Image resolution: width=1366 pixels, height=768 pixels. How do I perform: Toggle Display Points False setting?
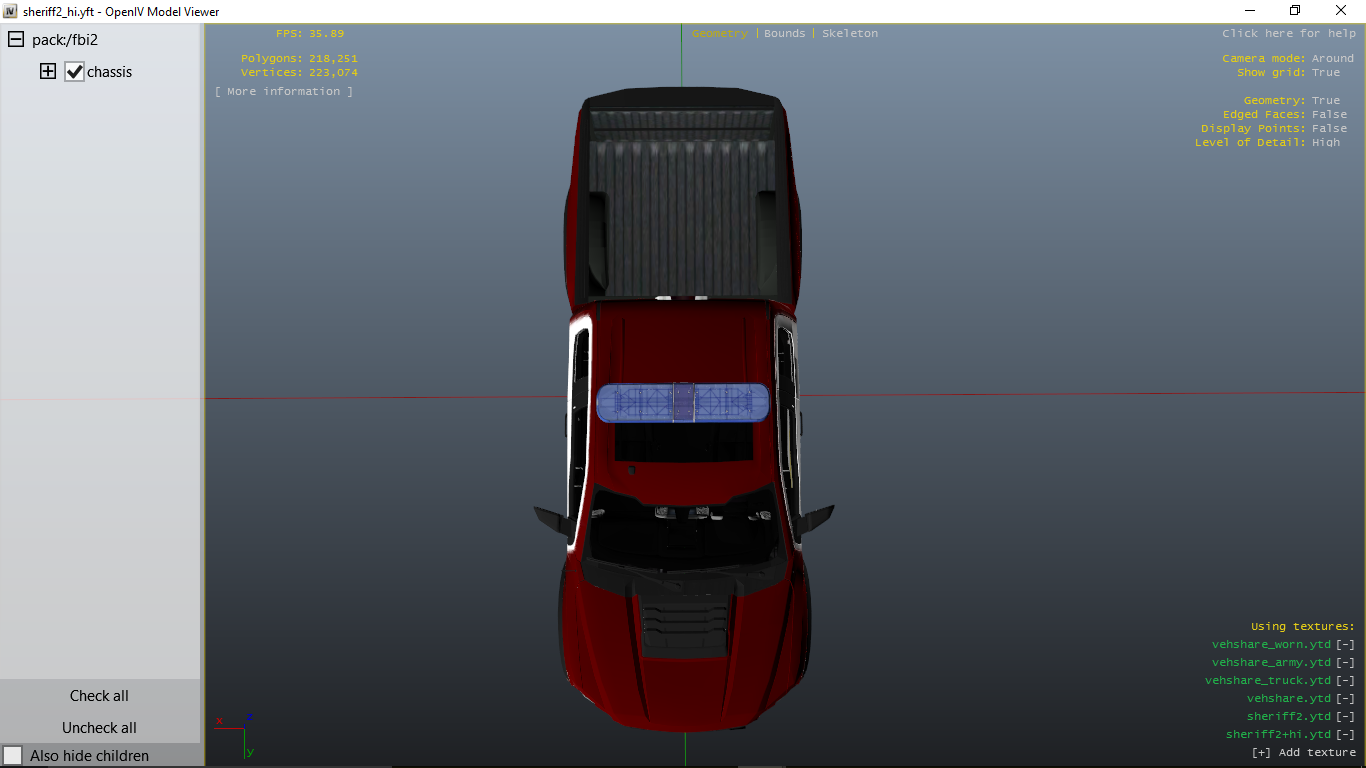point(1329,129)
